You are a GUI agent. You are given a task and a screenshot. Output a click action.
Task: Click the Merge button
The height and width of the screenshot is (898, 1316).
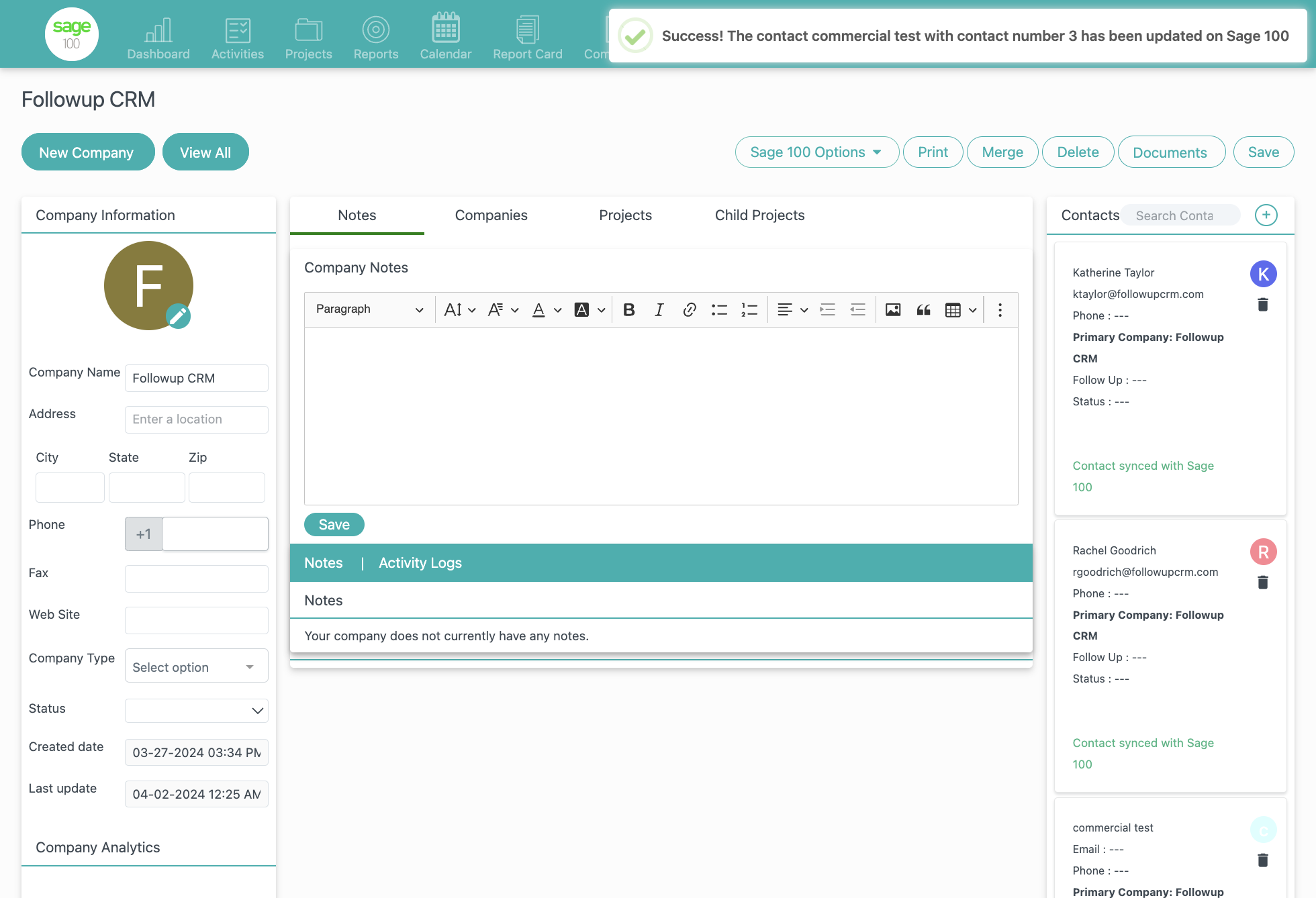tap(1002, 152)
